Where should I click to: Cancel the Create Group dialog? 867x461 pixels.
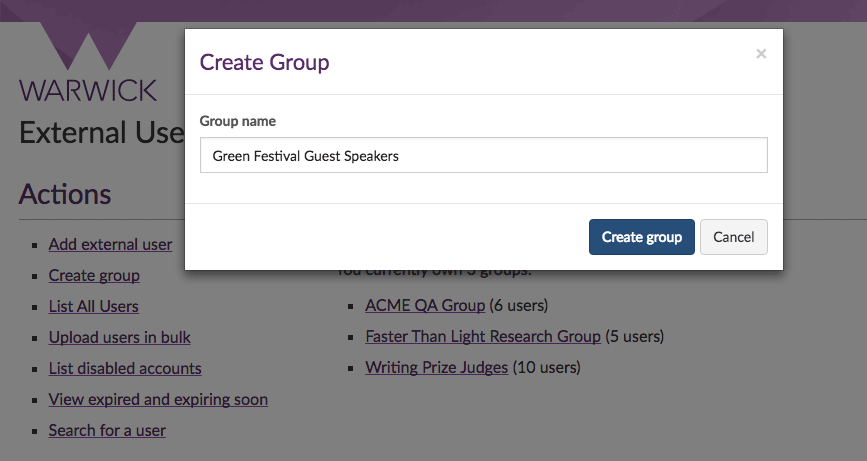pyautogui.click(x=733, y=237)
